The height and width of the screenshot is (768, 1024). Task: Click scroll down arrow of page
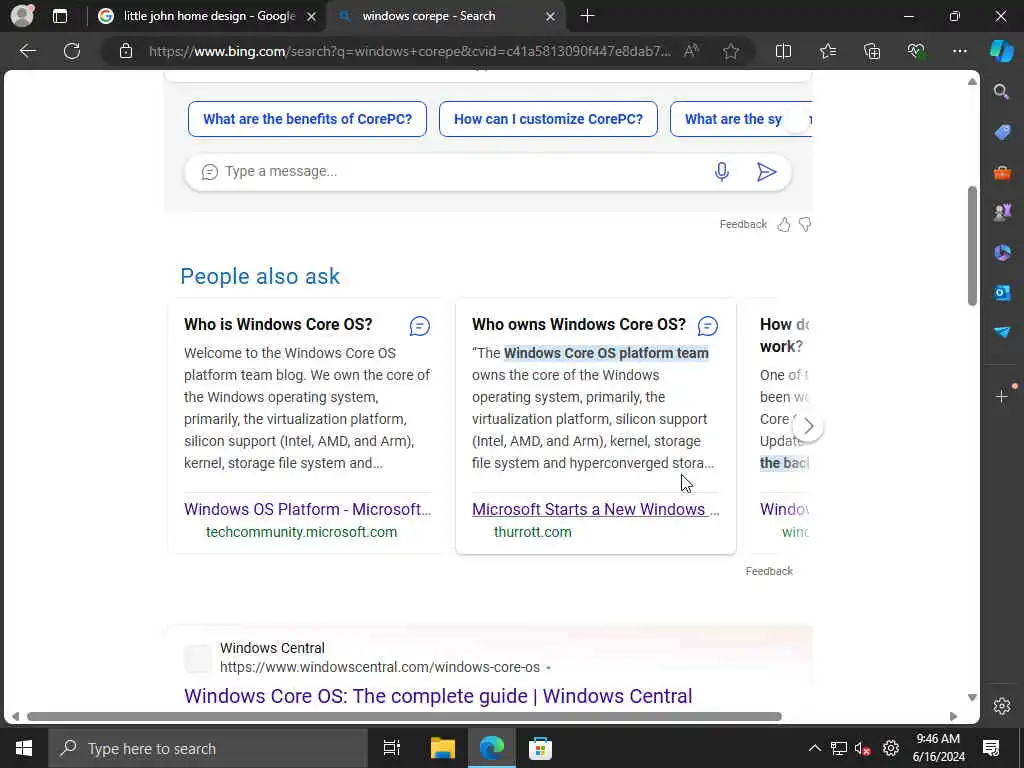pyautogui.click(x=972, y=697)
